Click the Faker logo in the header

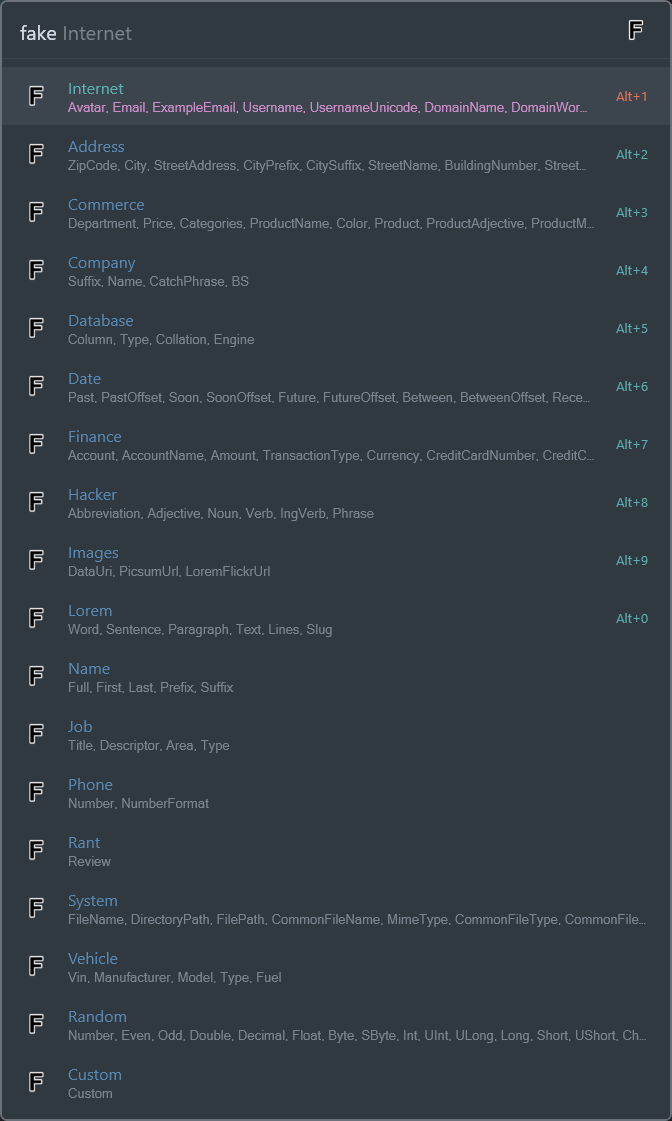635,31
